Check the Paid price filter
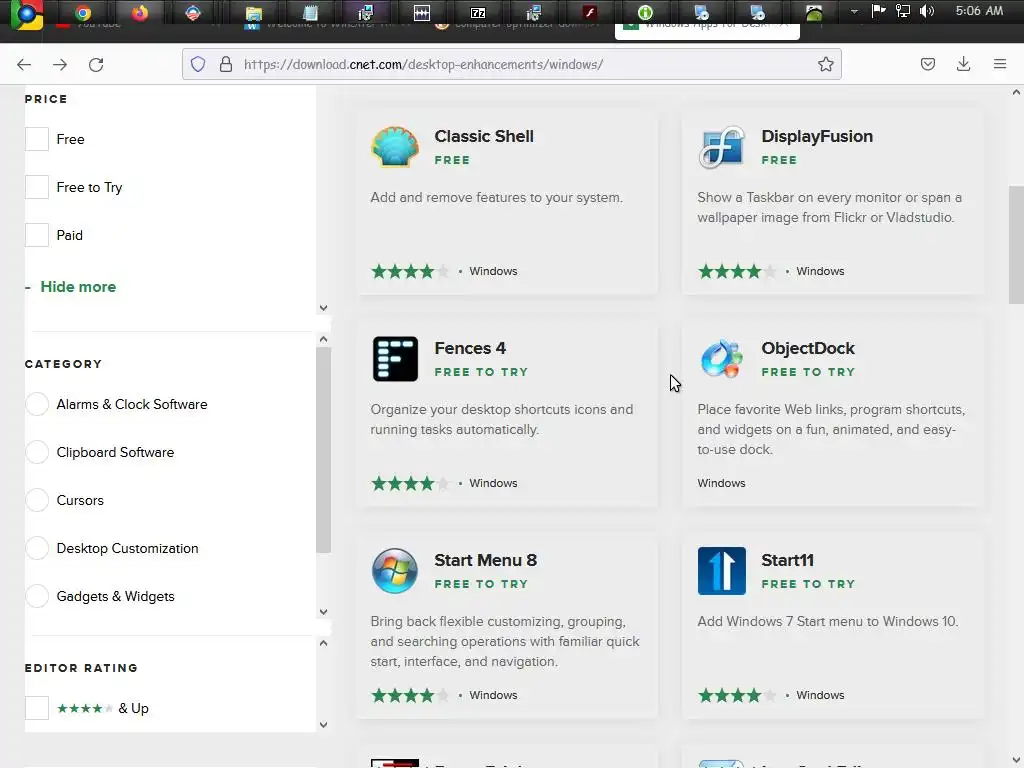The width and height of the screenshot is (1024, 768). pyautogui.click(x=37, y=235)
